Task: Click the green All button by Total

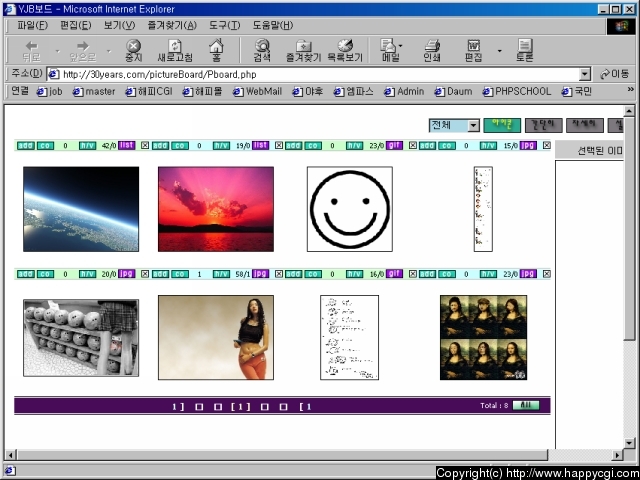Action: point(526,405)
